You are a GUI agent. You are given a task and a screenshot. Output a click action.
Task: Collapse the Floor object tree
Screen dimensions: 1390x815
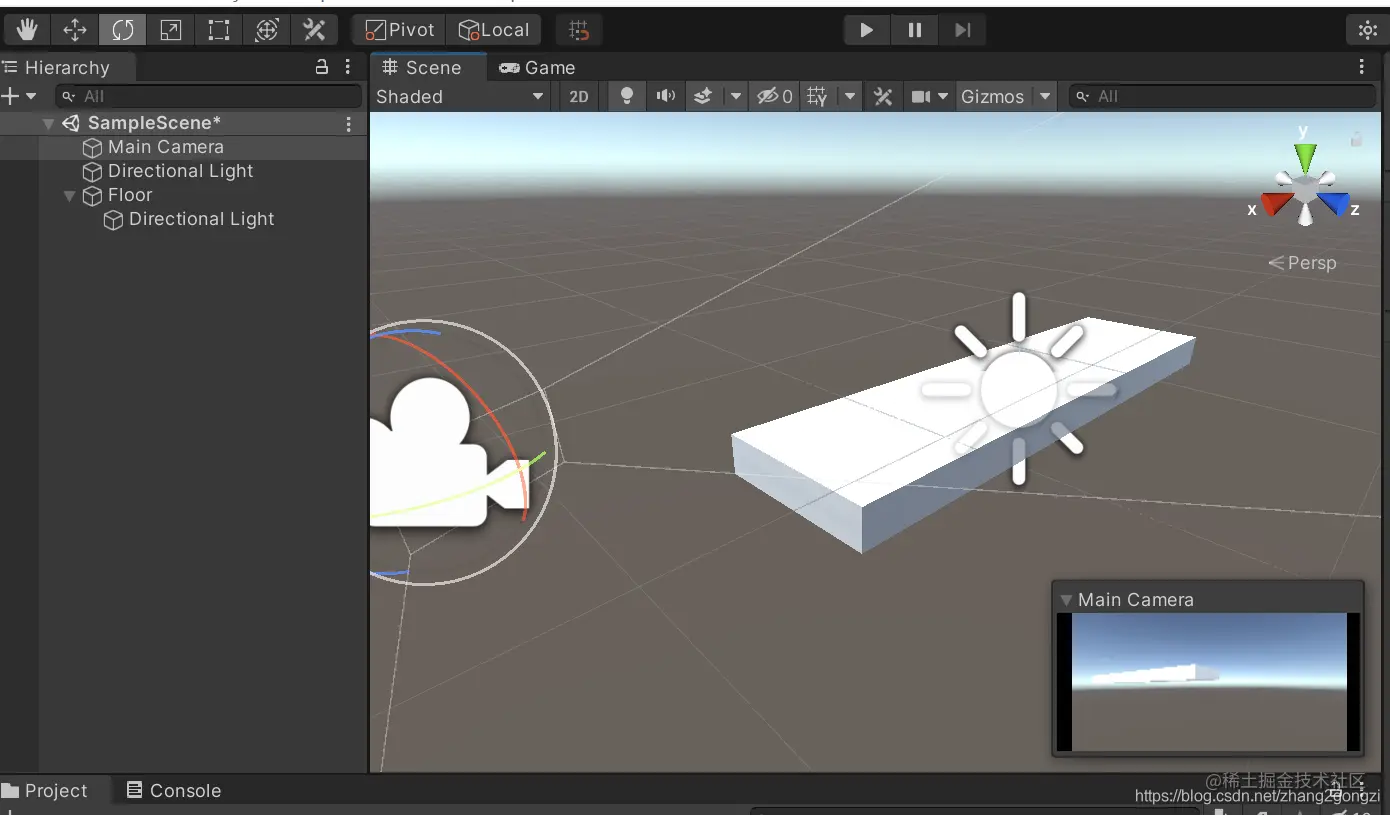click(x=69, y=196)
